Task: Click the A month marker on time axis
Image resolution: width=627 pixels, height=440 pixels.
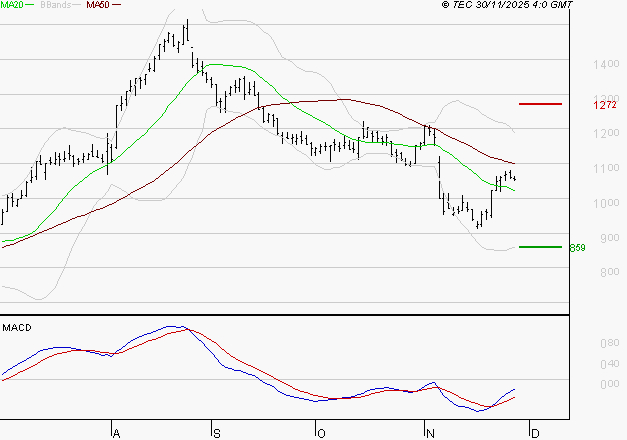Action: [116, 434]
